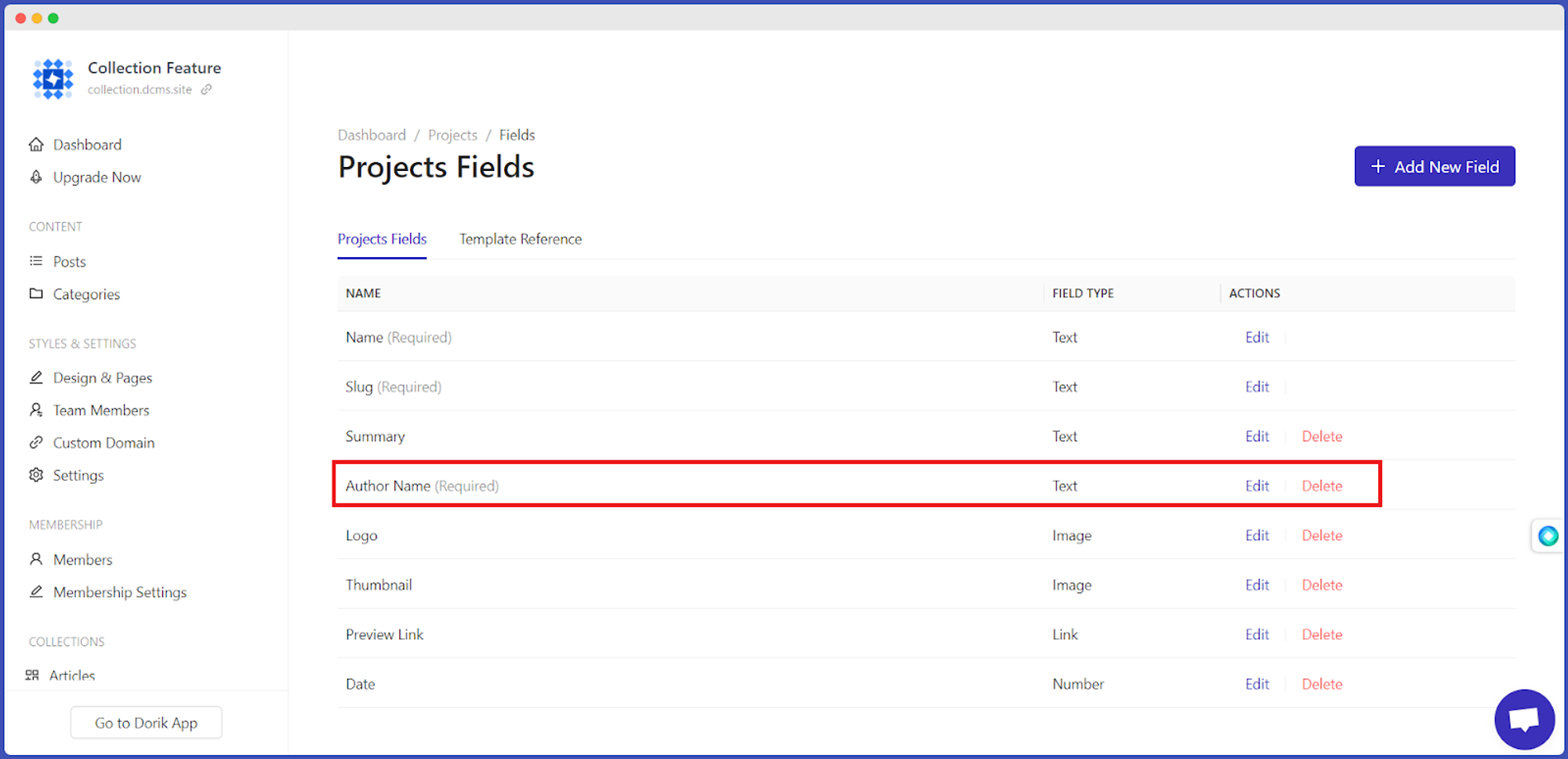This screenshot has width=1568, height=759.
Task: Delete the Preview Link field
Action: pyautogui.click(x=1322, y=634)
